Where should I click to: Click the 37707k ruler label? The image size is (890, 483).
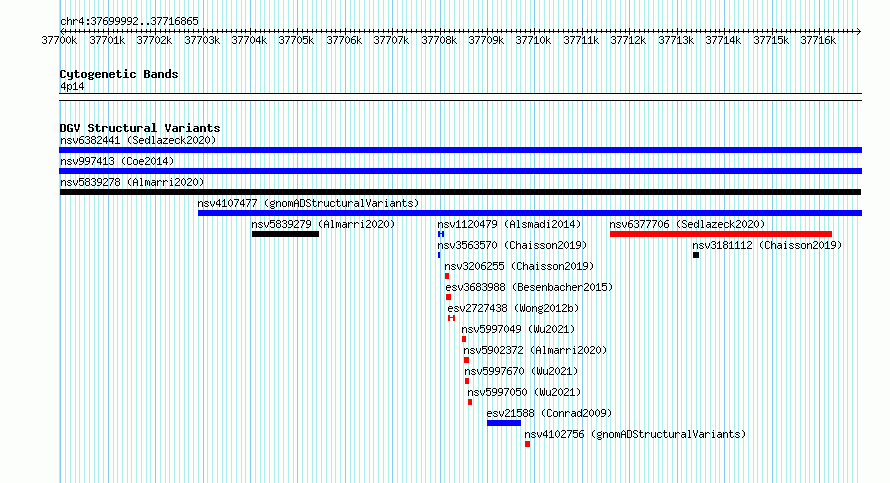point(391,40)
